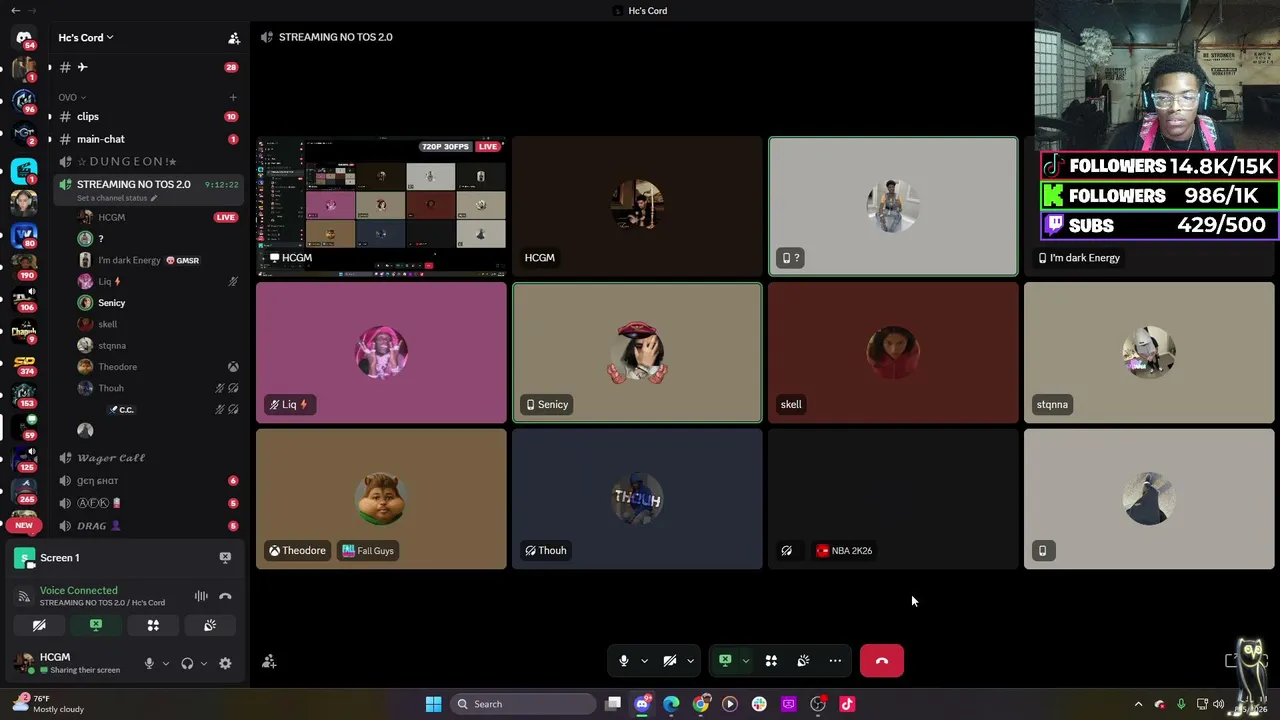
Task: Expand Hc's Cord server menu
Action: coord(86,38)
